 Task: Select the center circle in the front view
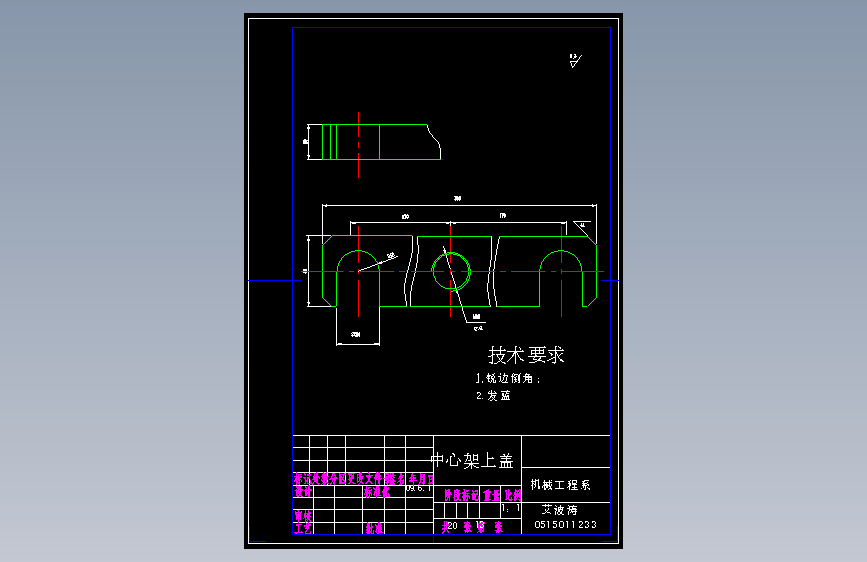451,271
